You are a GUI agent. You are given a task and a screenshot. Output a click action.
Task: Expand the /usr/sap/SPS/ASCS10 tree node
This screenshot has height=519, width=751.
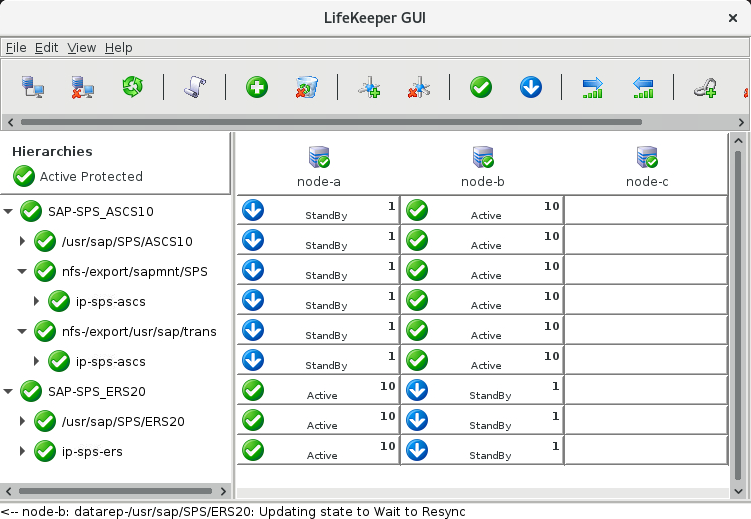tap(22, 241)
